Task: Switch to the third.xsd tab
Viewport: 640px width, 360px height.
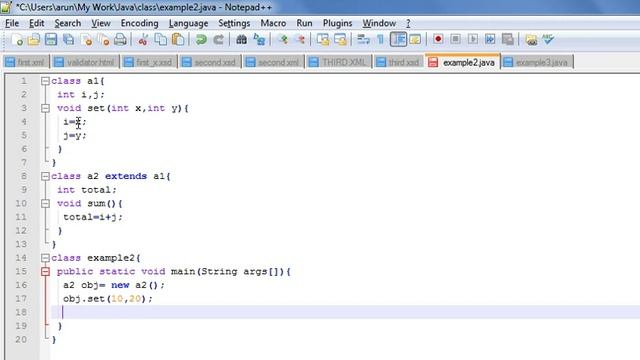Action: click(x=399, y=62)
